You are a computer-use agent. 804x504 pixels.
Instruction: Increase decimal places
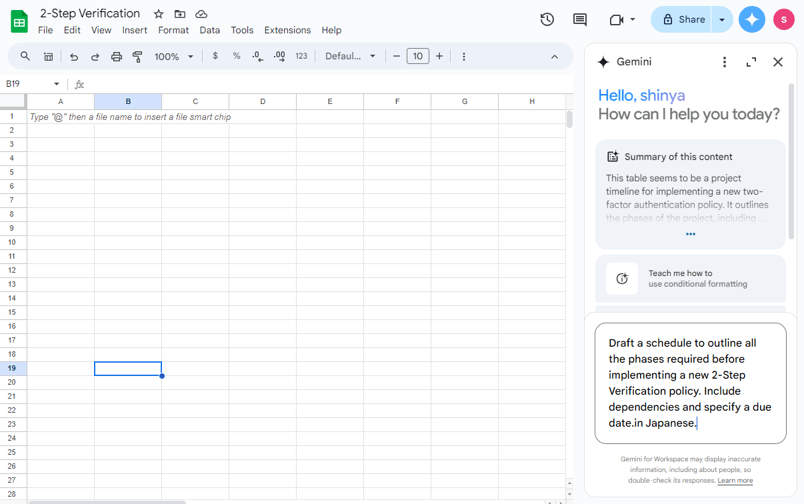279,56
